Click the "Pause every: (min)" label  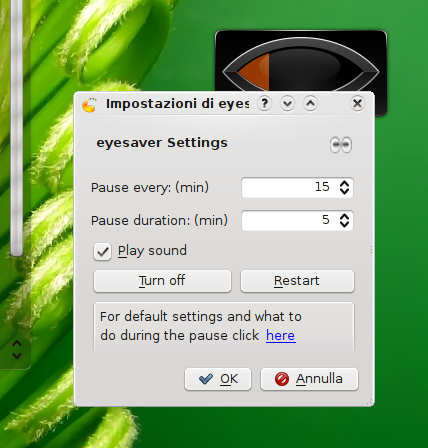150,188
